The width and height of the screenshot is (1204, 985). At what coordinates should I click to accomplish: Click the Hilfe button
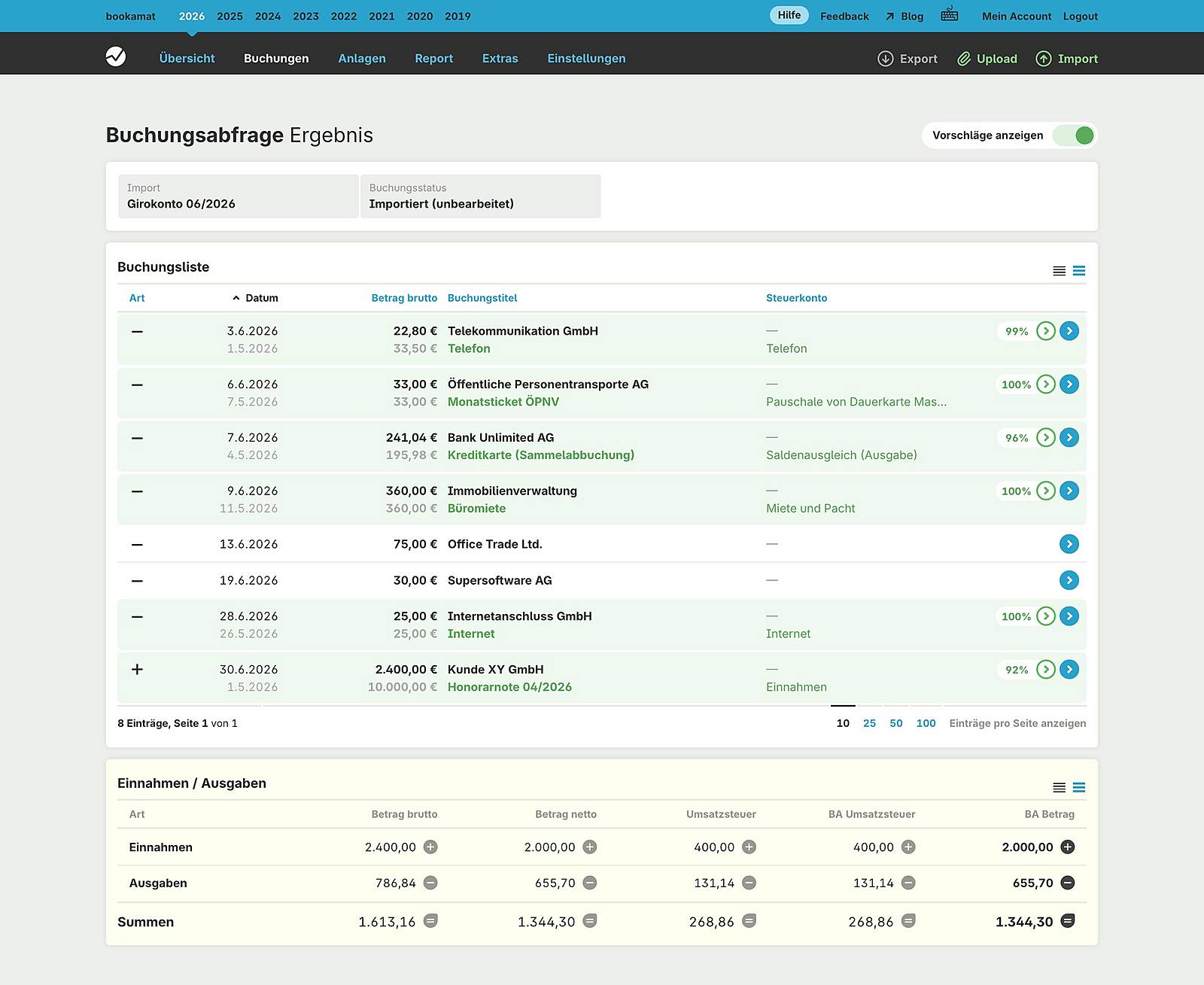[789, 15]
